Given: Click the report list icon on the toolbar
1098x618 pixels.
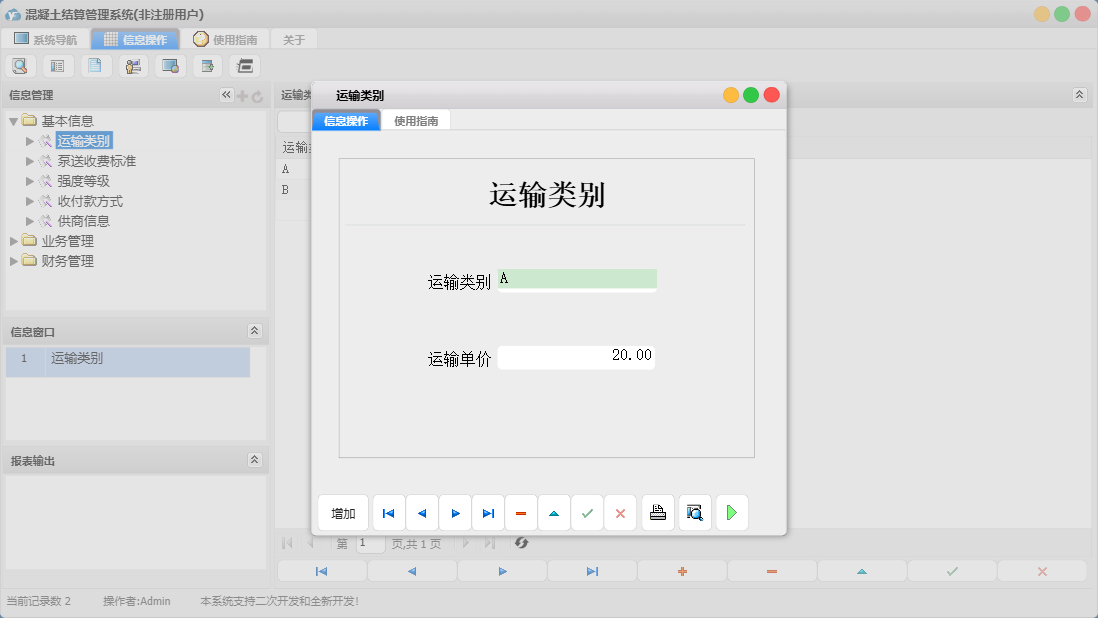Looking at the screenshot, I should (x=57, y=65).
